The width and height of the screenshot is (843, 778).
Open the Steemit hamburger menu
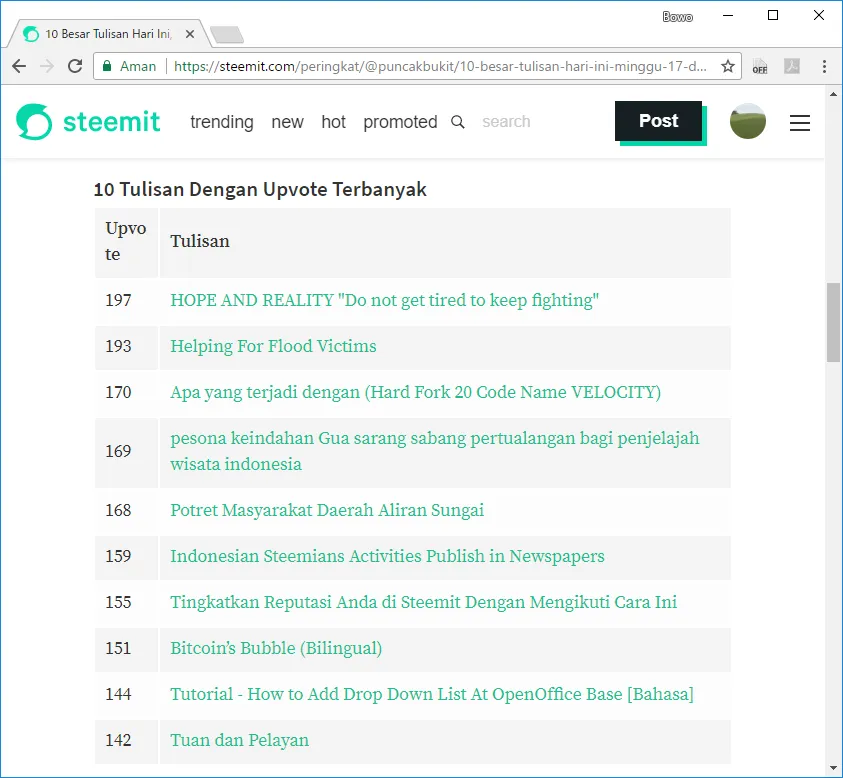pyautogui.click(x=799, y=123)
